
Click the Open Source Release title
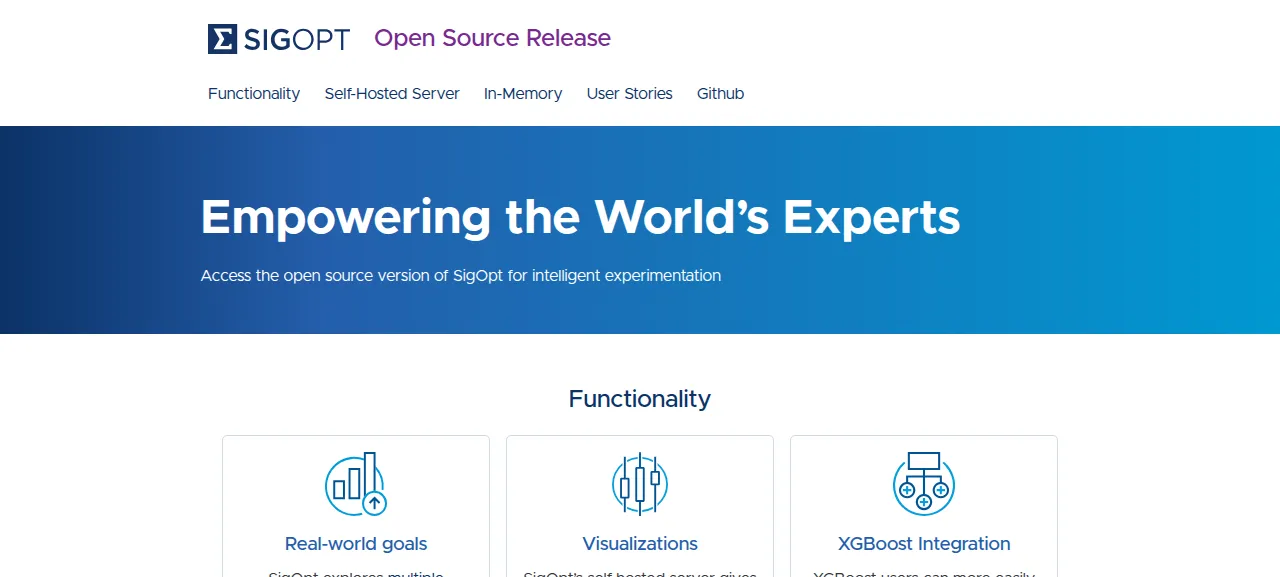[492, 38]
